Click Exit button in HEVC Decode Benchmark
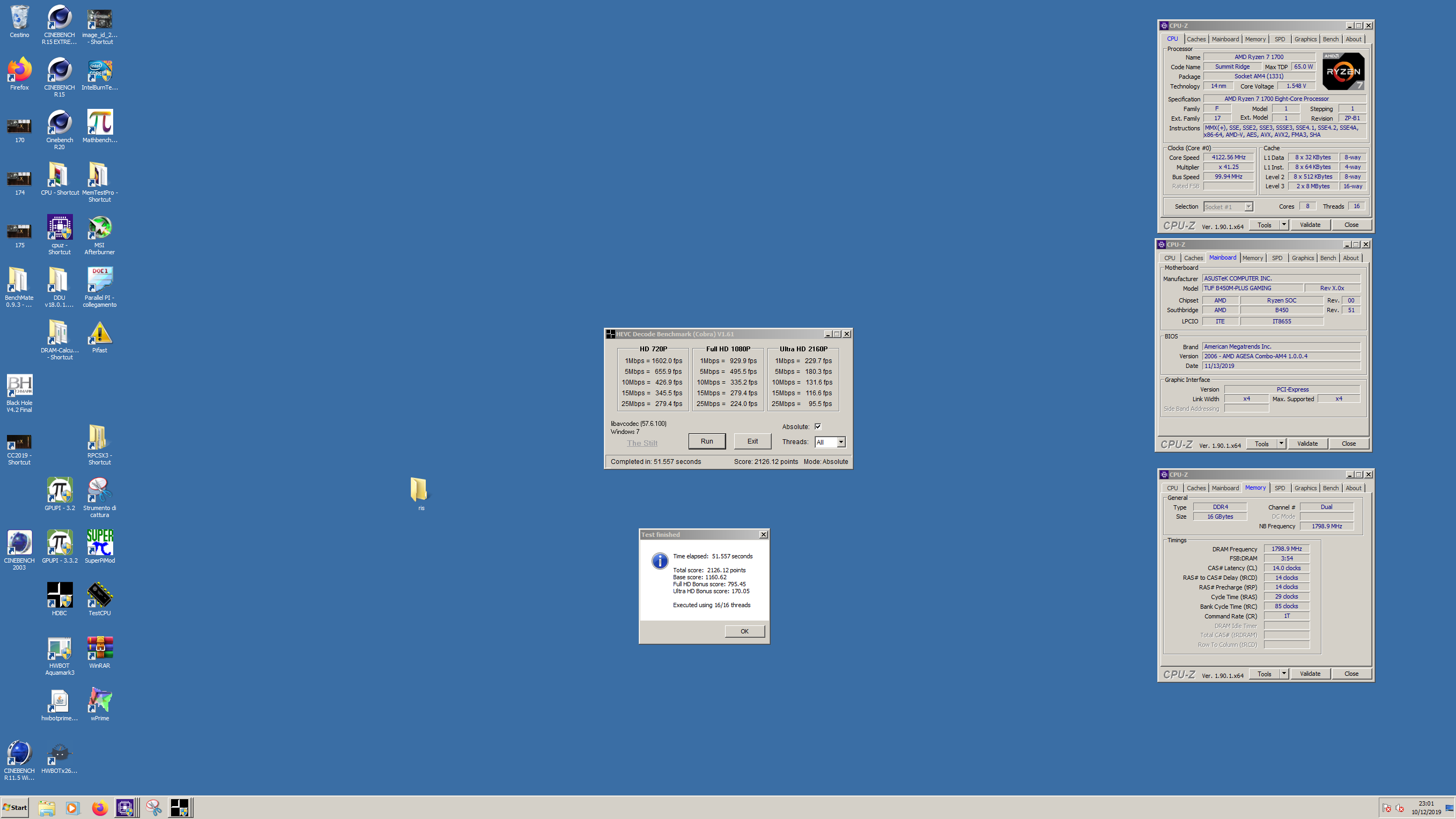 pyautogui.click(x=752, y=441)
